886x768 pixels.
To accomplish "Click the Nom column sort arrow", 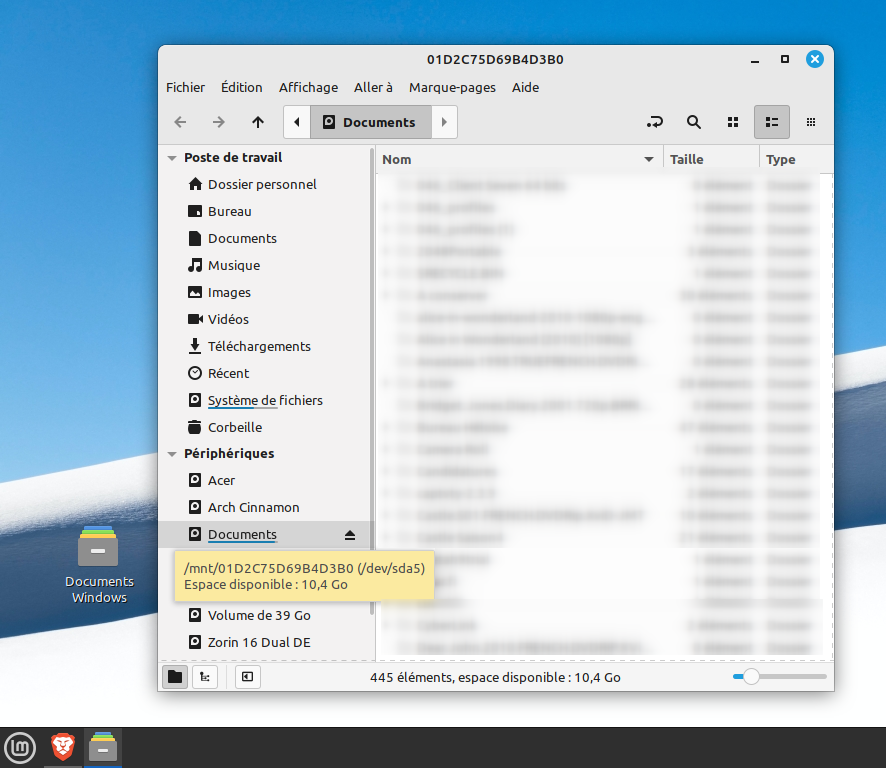I will (x=649, y=160).
